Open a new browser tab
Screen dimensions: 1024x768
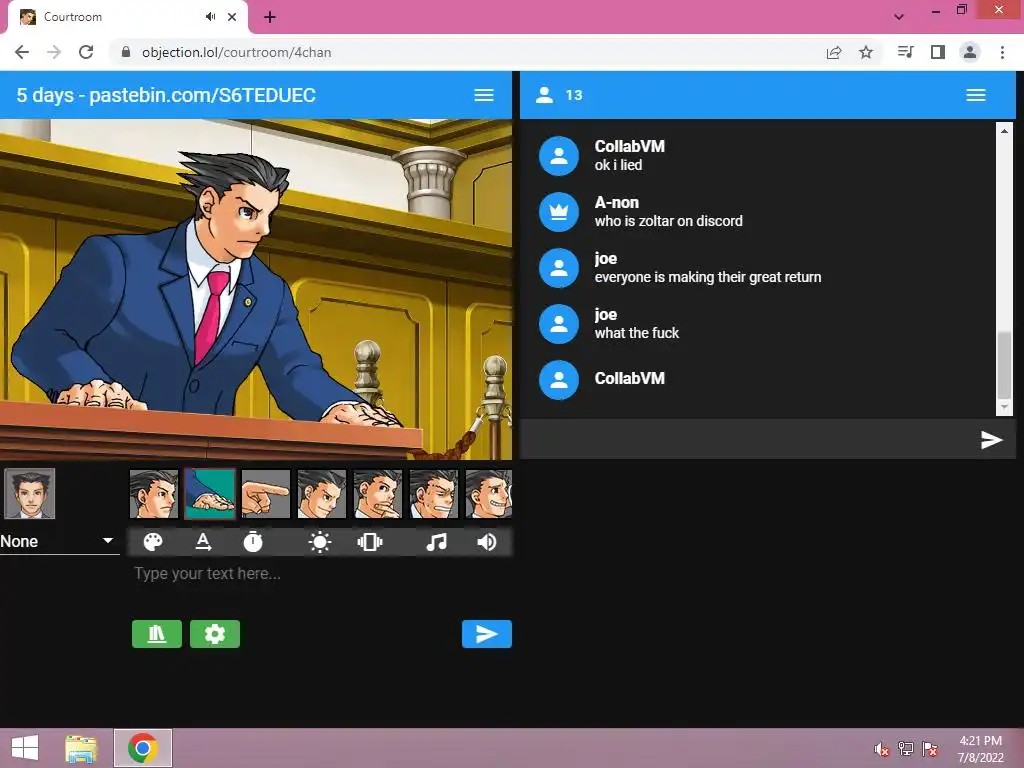pyautogui.click(x=270, y=18)
